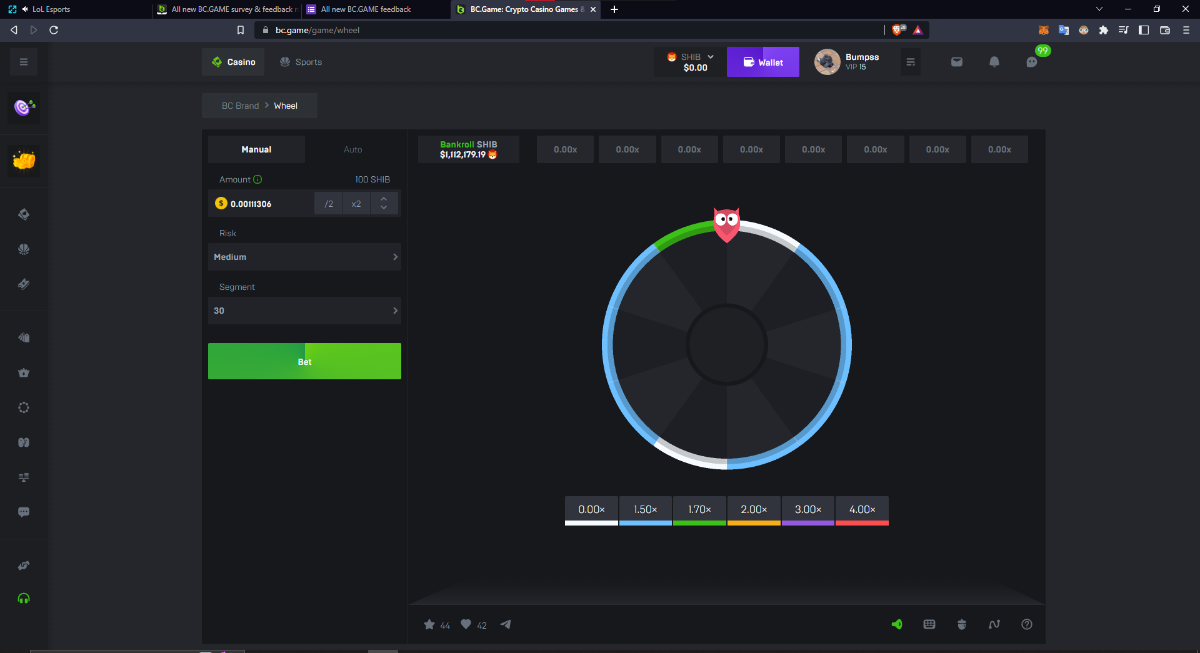This screenshot has width=1200, height=653.
Task: Open the purple Wallet button
Action: pos(762,62)
